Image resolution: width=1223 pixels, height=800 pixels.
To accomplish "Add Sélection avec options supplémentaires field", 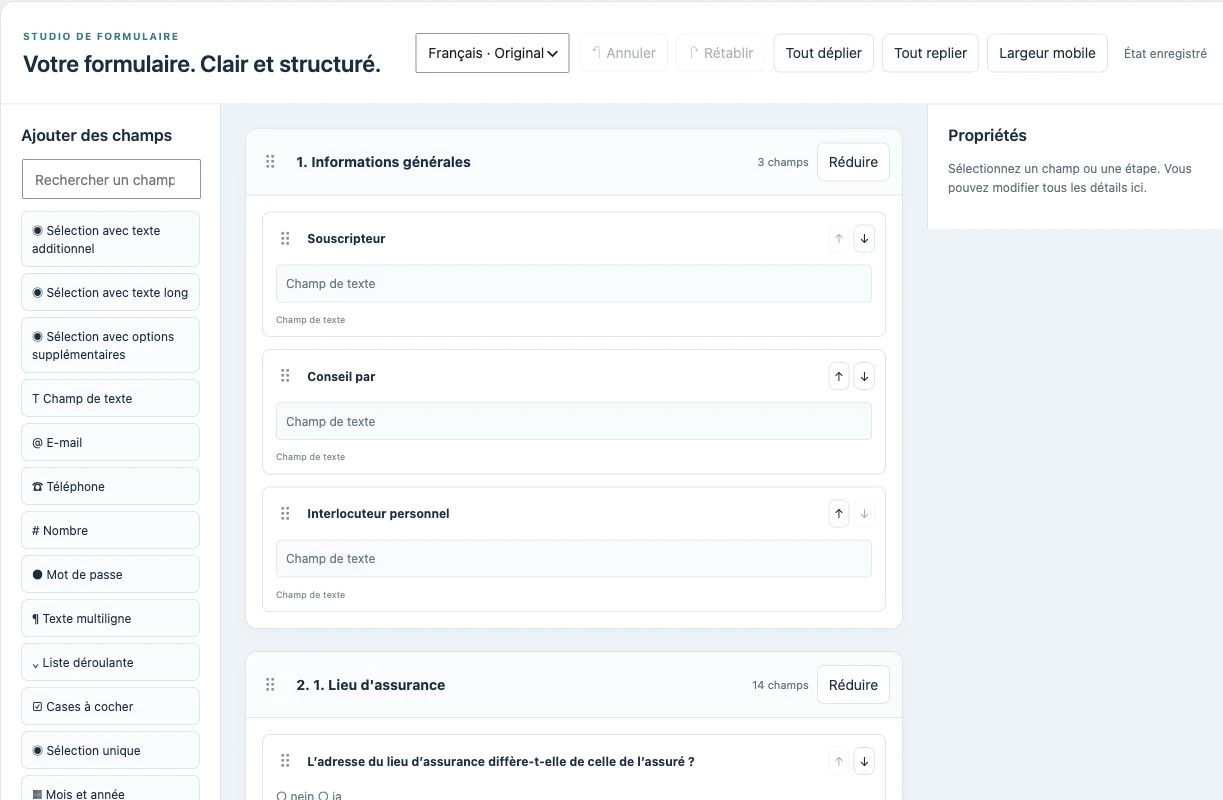I will pyautogui.click(x=110, y=345).
